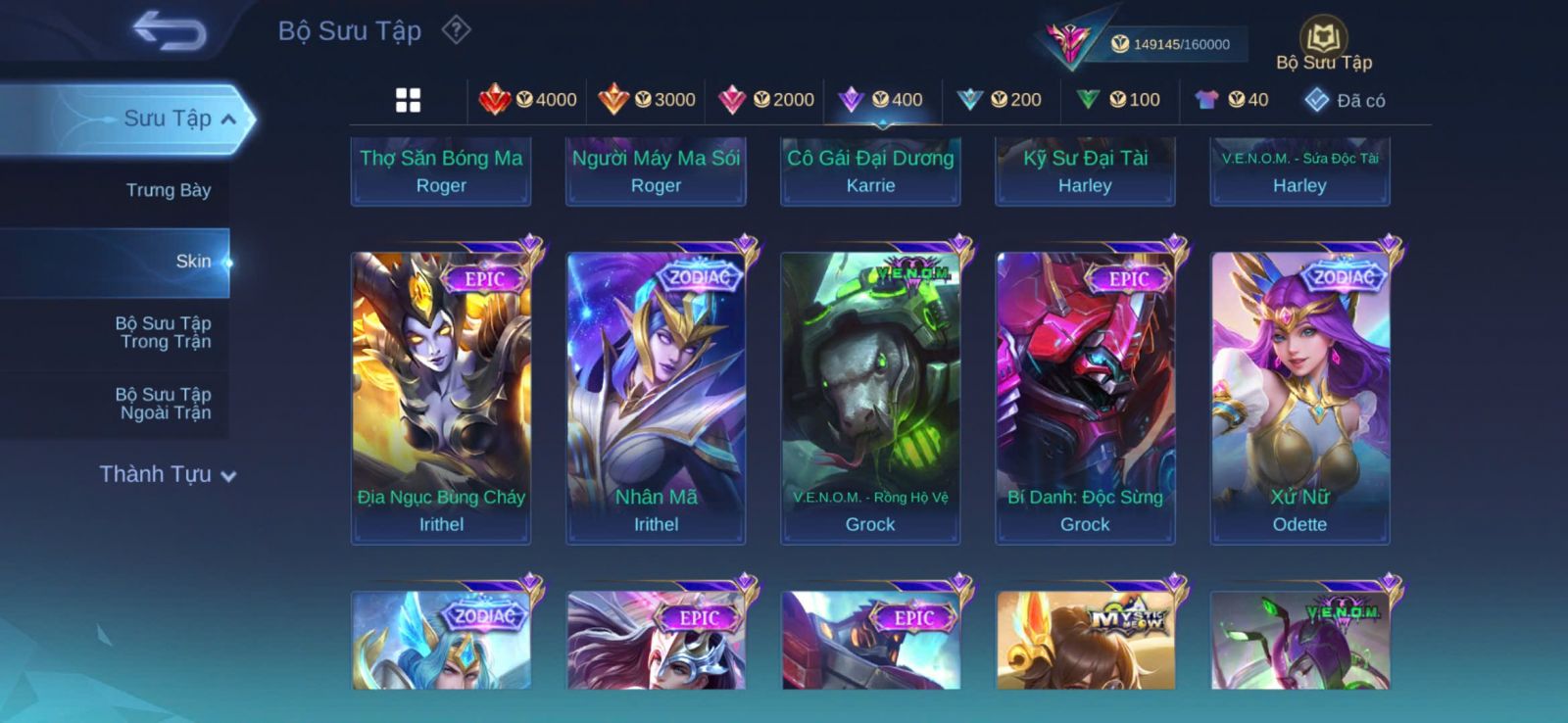Expand the Thành Tựu section
The height and width of the screenshot is (723, 1568).
167,474
